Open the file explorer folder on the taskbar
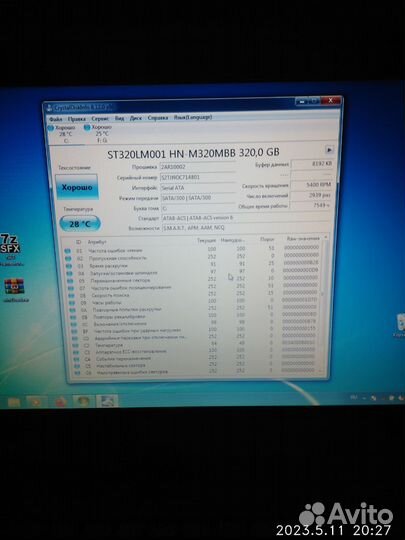 pyautogui.click(x=14, y=401)
